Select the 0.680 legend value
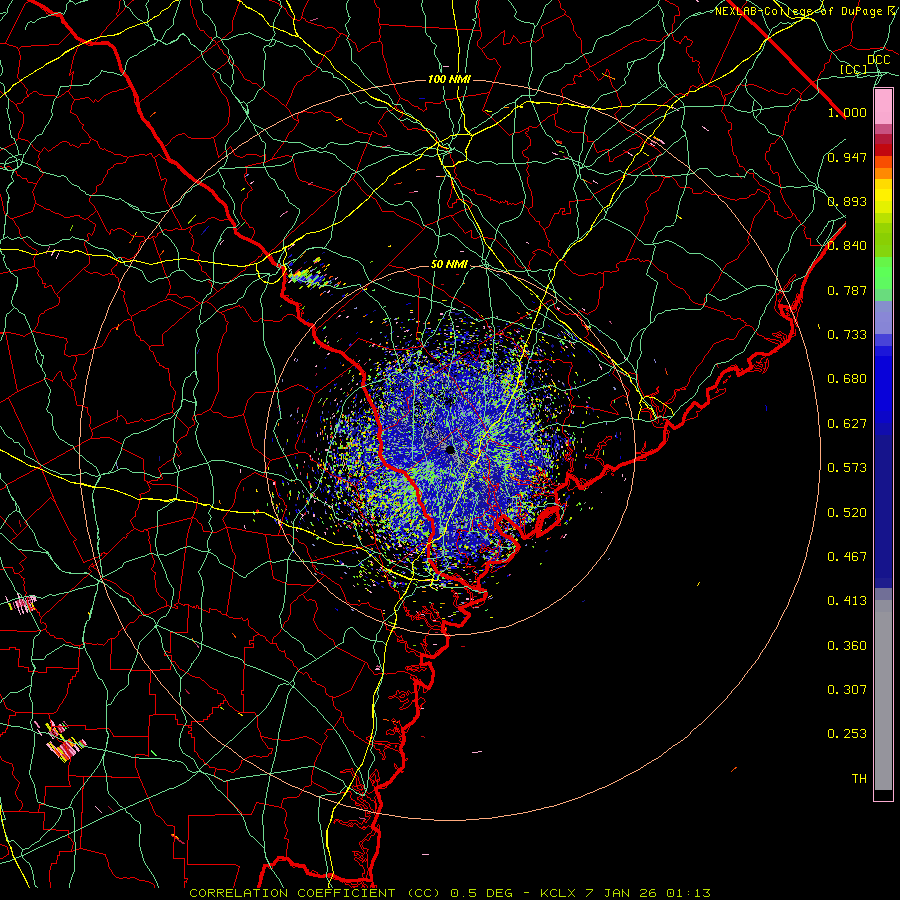The height and width of the screenshot is (900, 900). (847, 379)
